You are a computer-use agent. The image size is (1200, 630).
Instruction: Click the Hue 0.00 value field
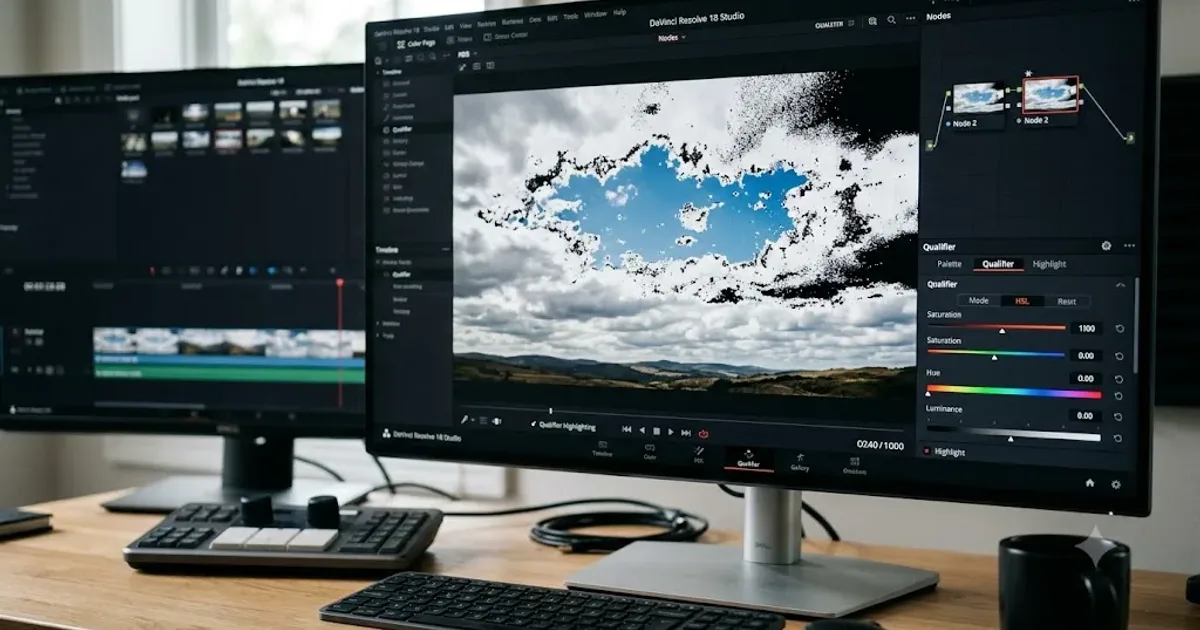pyautogui.click(x=1085, y=378)
